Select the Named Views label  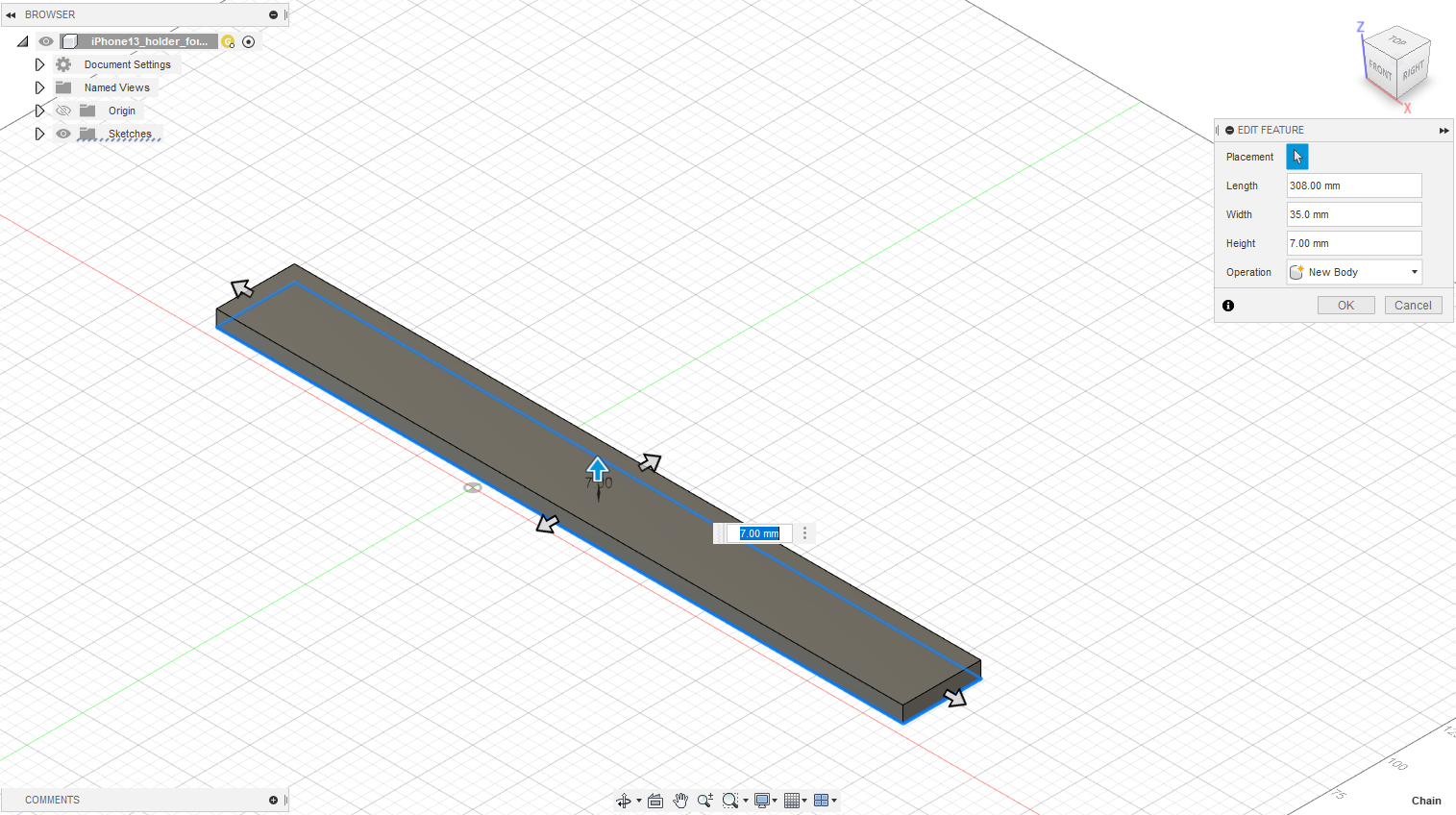pyautogui.click(x=117, y=87)
